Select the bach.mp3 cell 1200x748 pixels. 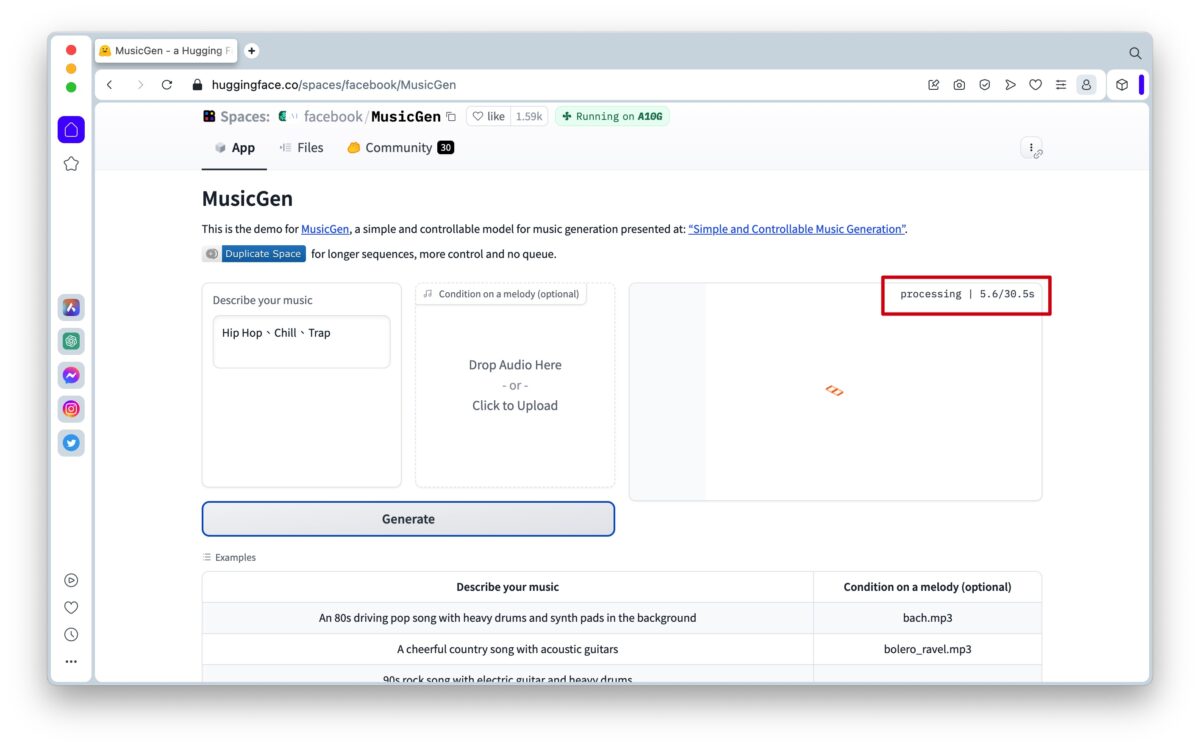tap(928, 618)
